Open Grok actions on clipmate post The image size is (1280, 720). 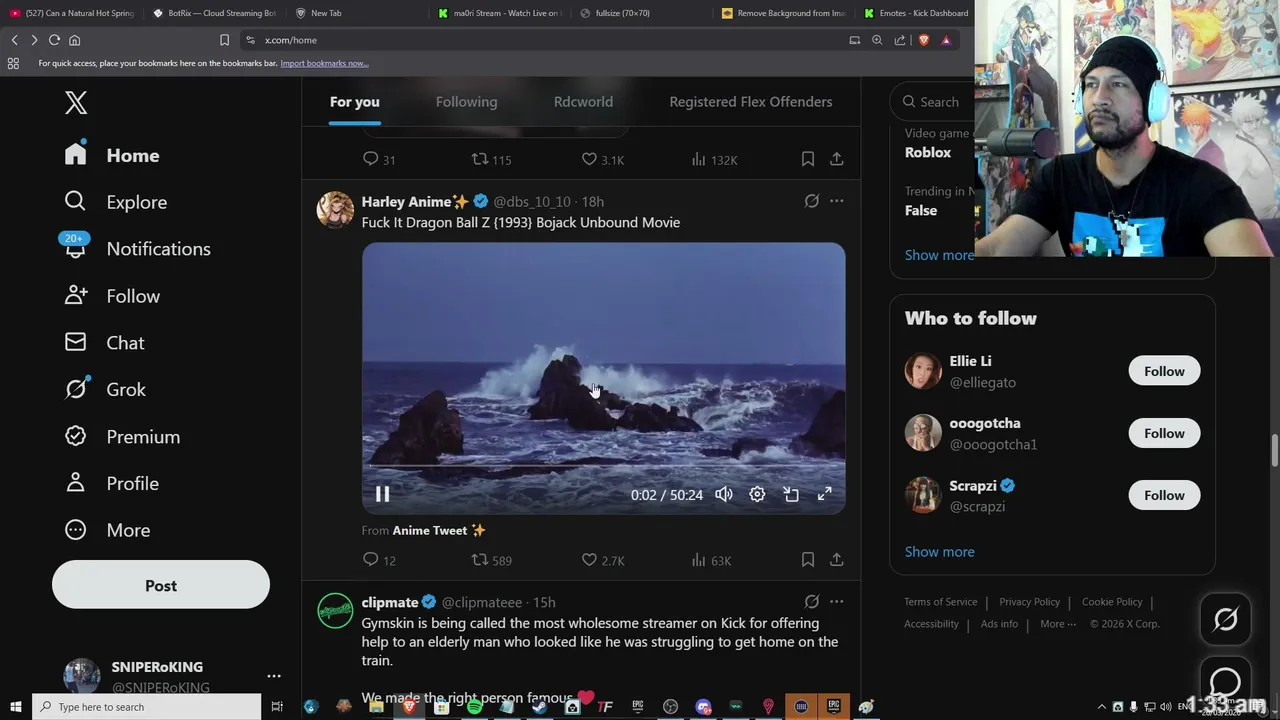tap(812, 602)
